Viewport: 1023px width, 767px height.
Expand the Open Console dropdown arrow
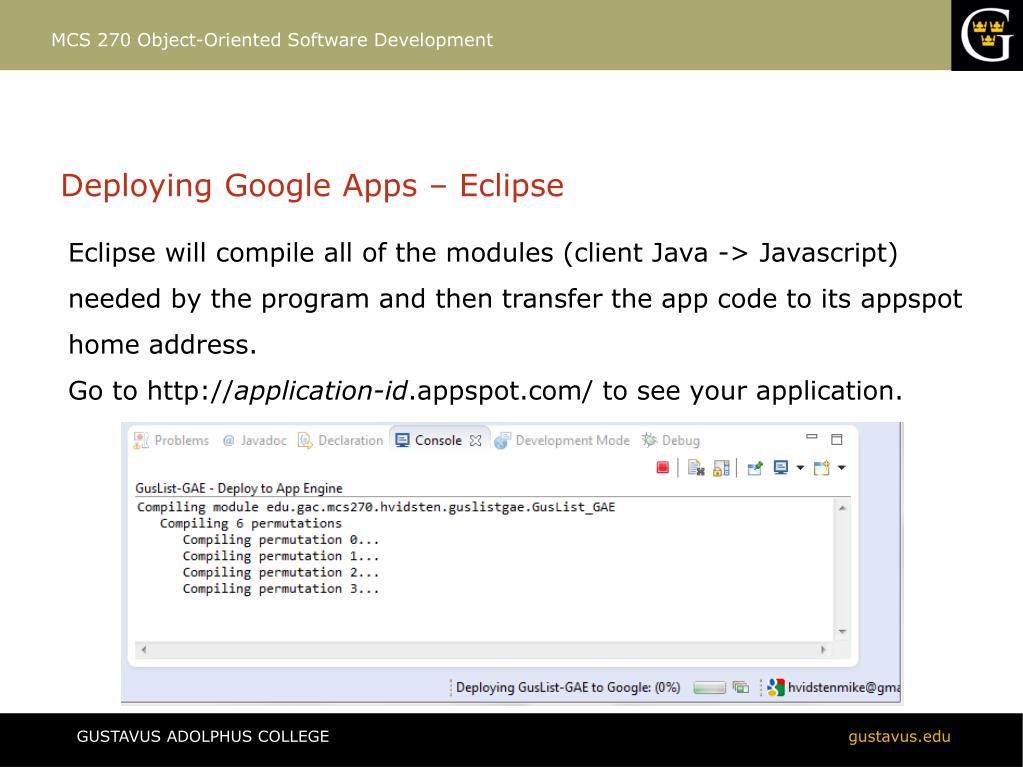click(x=842, y=468)
